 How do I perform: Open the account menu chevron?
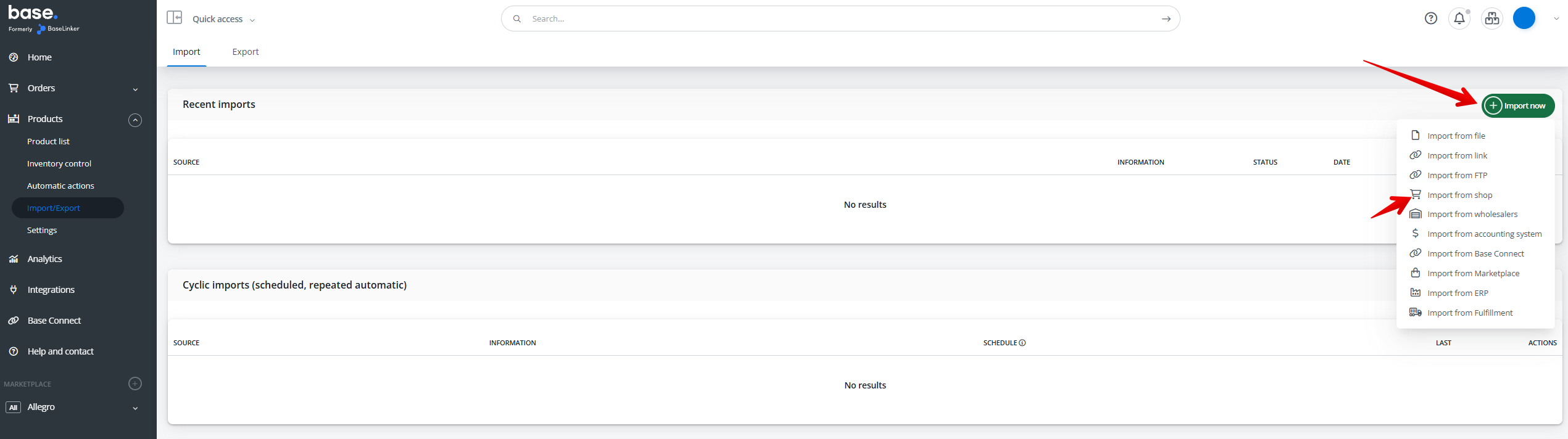pyautogui.click(x=1556, y=18)
